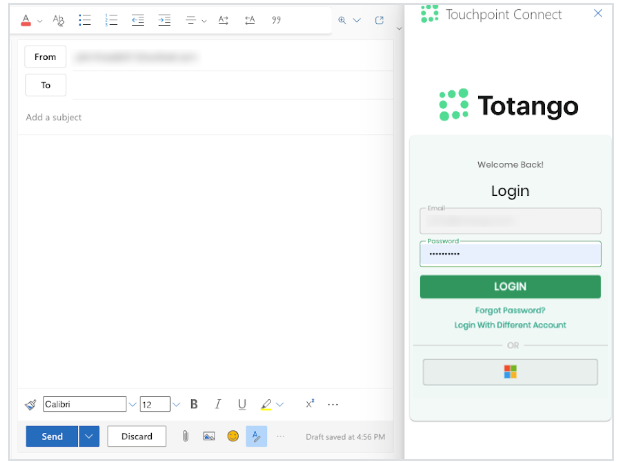Open the font color dropdown arrow
Viewport: 617px width, 462px height.
(x=40, y=21)
